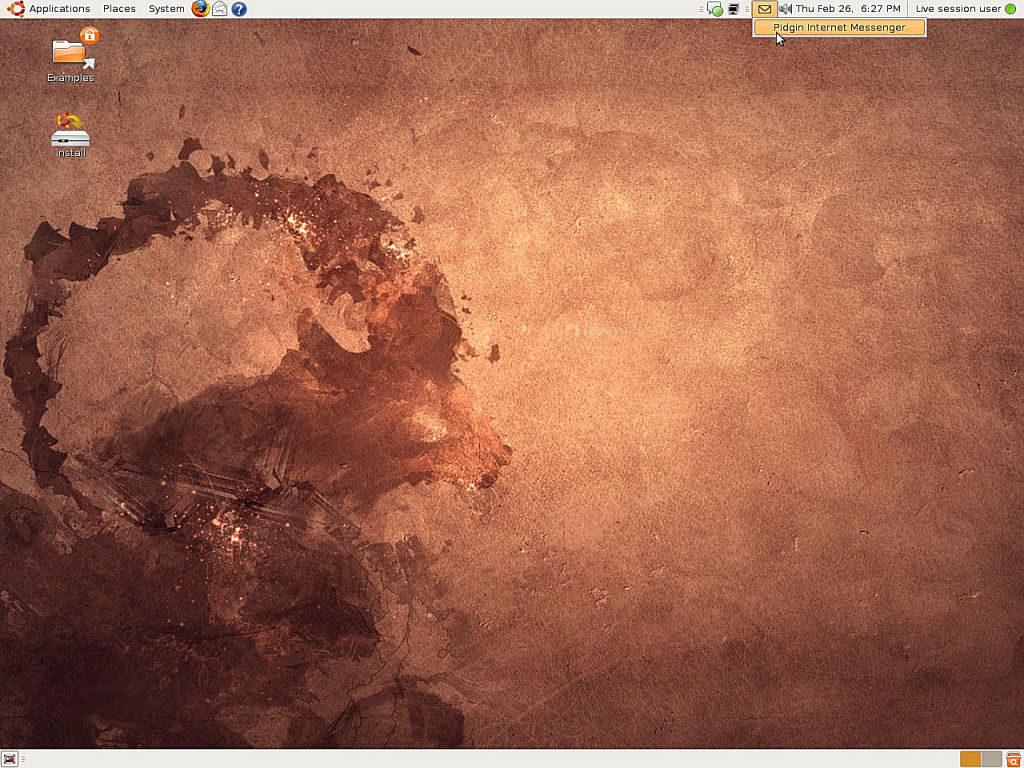The image size is (1024, 768).
Task: Click the network monitor tray icon
Action: click(x=733, y=9)
